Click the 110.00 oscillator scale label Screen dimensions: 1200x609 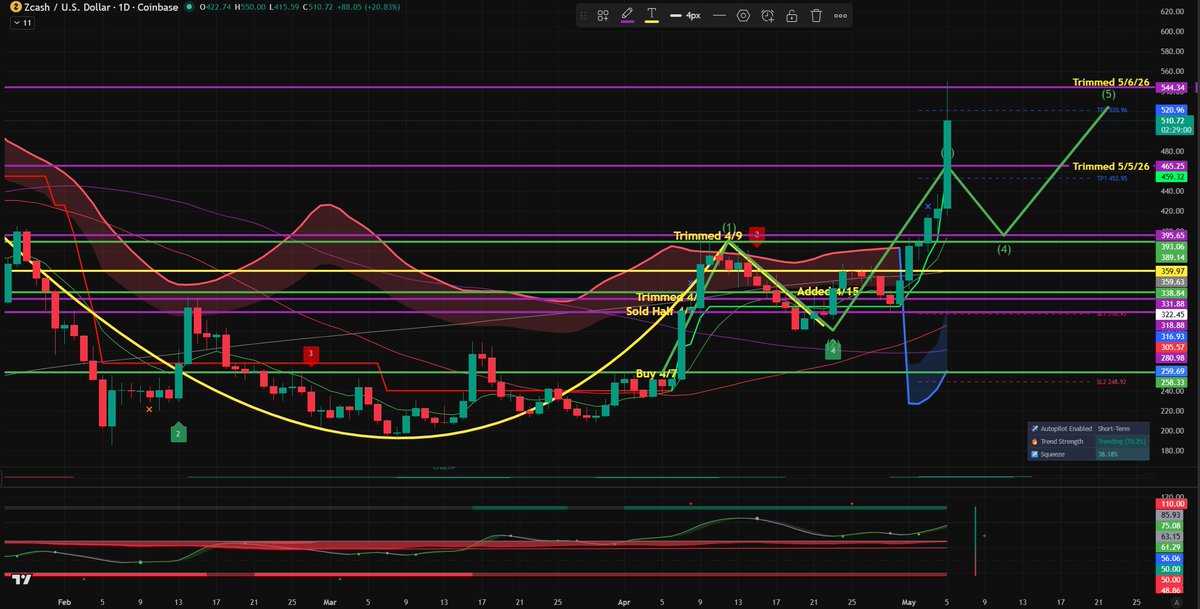click(1173, 504)
